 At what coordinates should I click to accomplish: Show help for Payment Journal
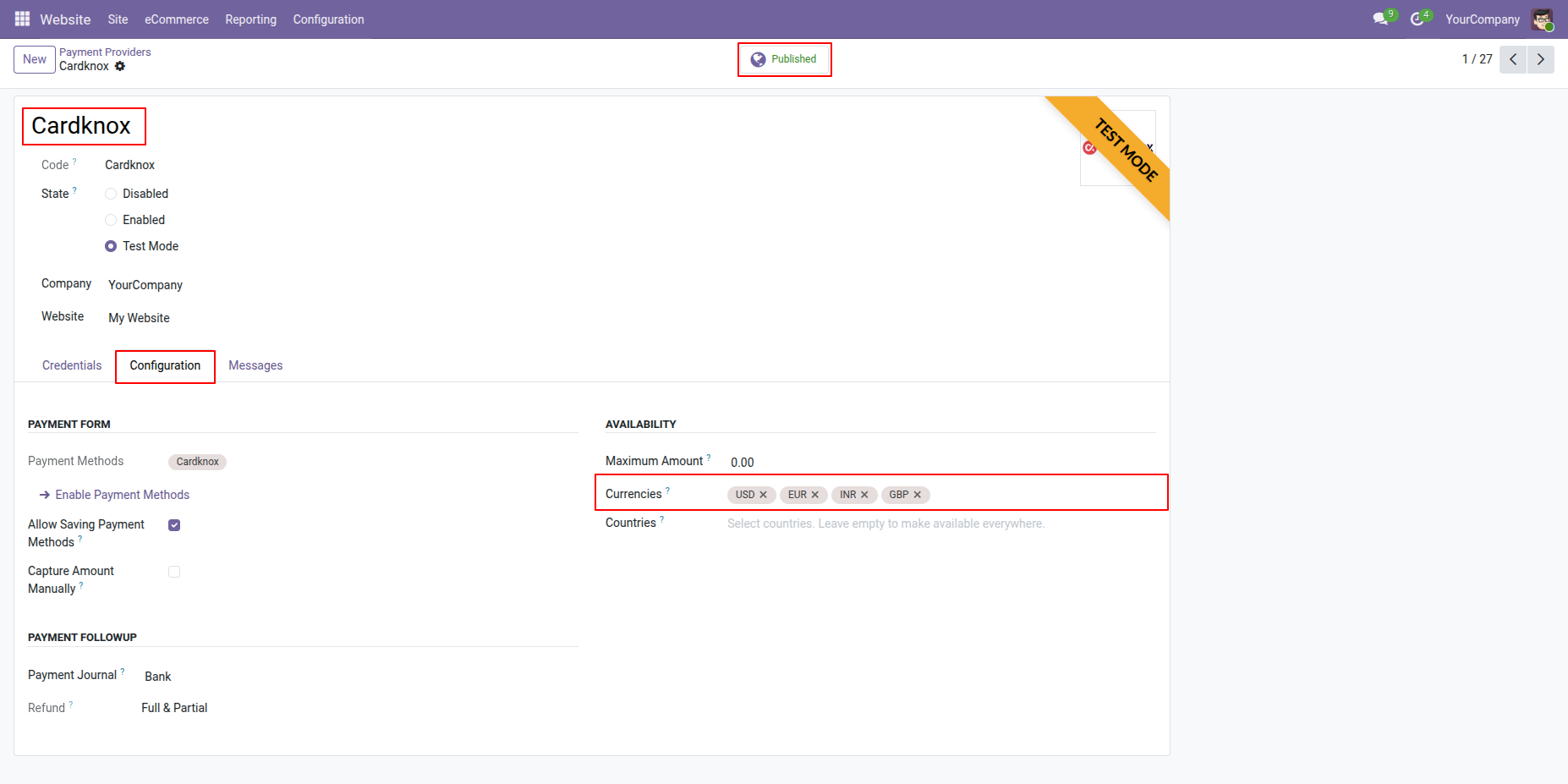(123, 672)
